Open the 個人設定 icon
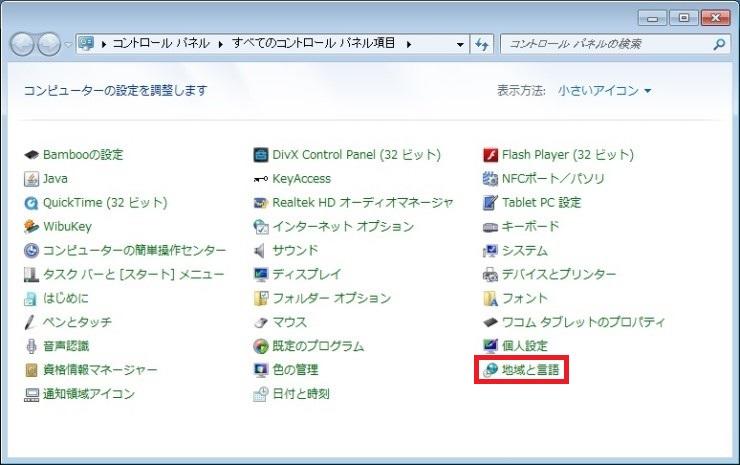The height and width of the screenshot is (465, 740). [x=490, y=346]
